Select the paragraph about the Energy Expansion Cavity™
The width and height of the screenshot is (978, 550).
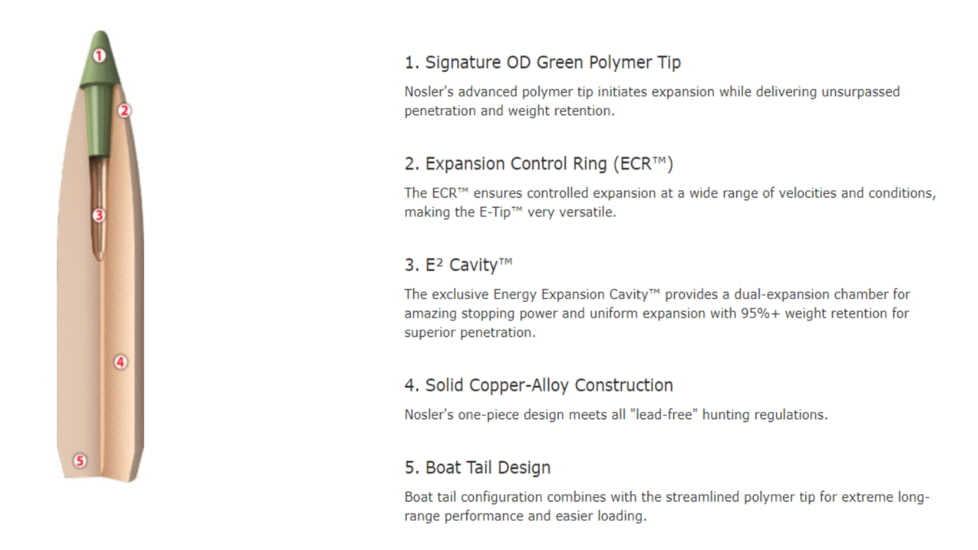pos(657,313)
